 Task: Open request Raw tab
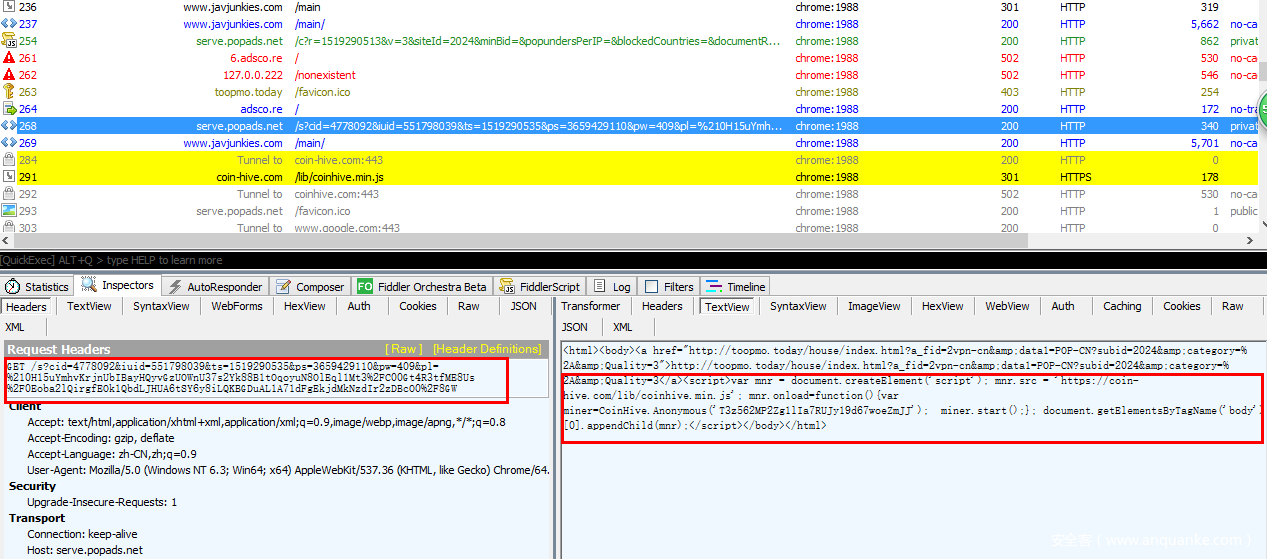[469, 306]
